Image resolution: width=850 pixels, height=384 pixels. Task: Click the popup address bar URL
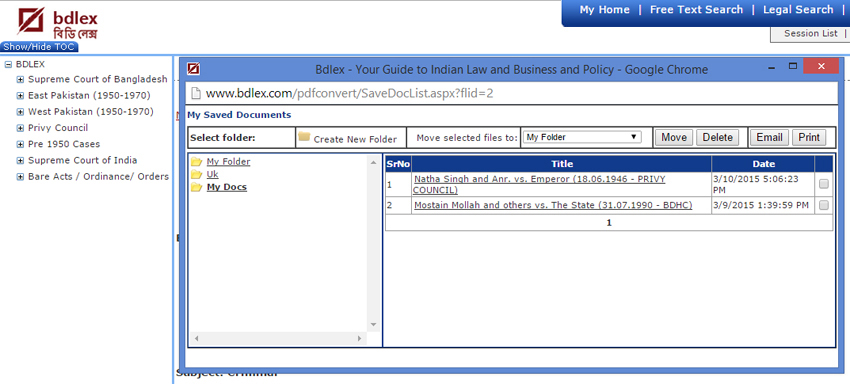350,93
